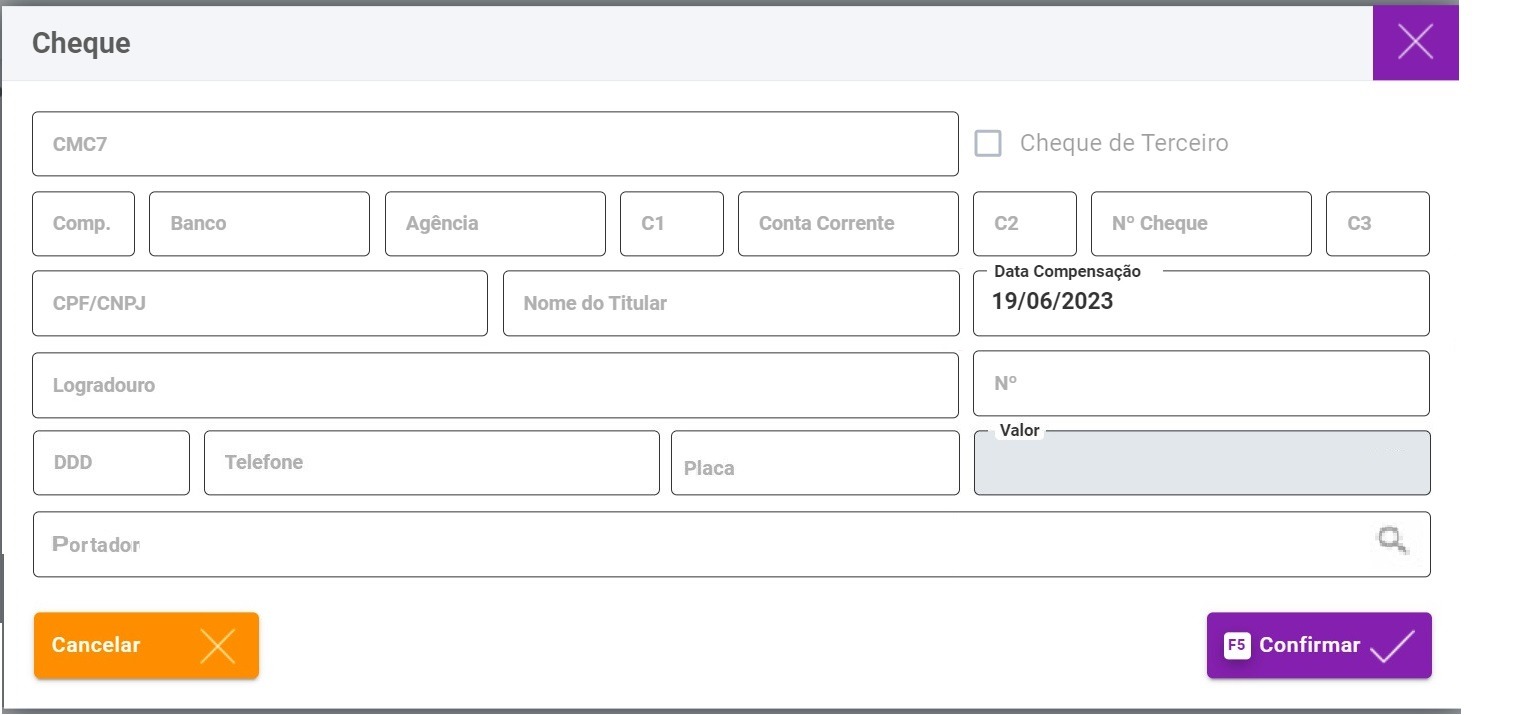This screenshot has height=715, width=1523.
Task: Enable the Cheque de Terceiro checkbox
Action: click(x=988, y=143)
